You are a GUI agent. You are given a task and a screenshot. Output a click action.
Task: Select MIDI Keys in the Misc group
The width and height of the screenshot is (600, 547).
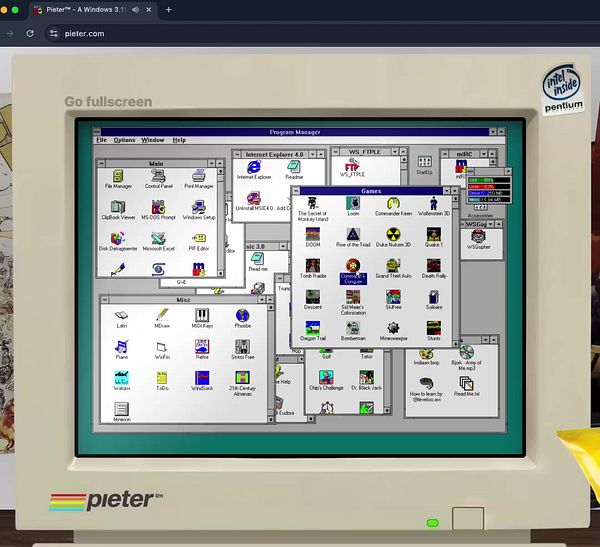pyautogui.click(x=202, y=318)
